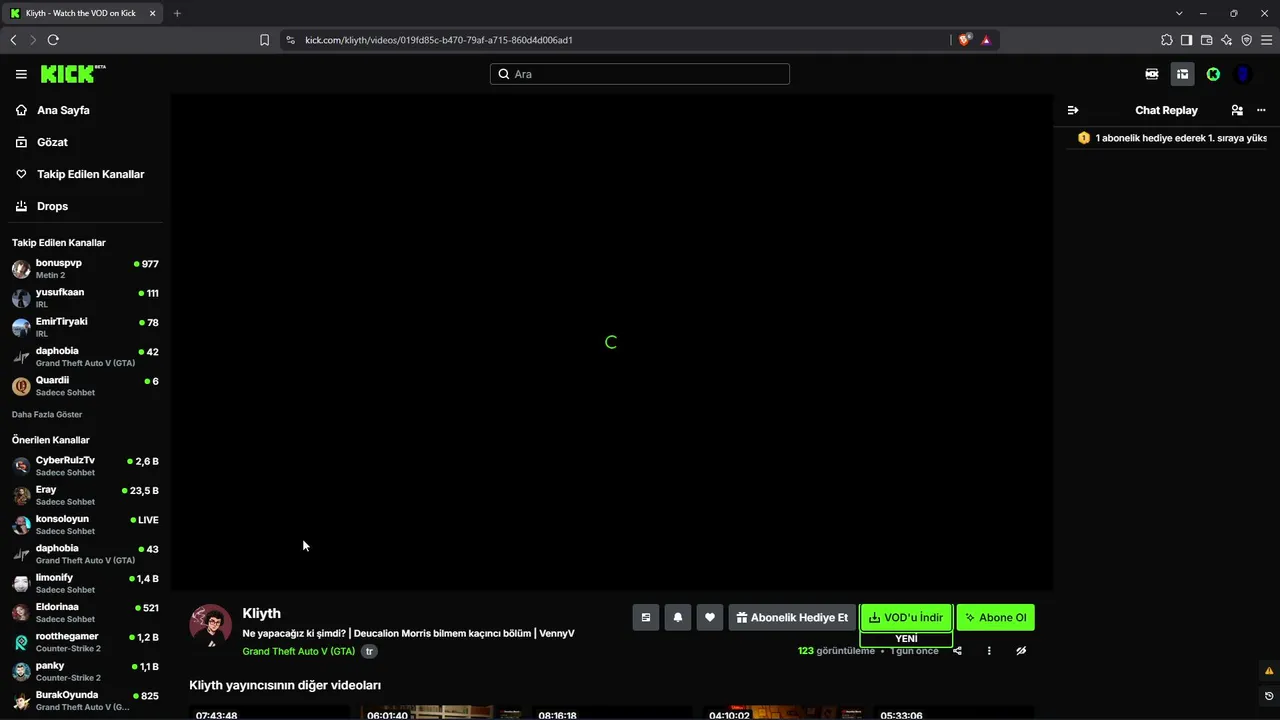This screenshot has width=1280, height=720.
Task: Open konsoloyun live channel
Action: coord(85,525)
